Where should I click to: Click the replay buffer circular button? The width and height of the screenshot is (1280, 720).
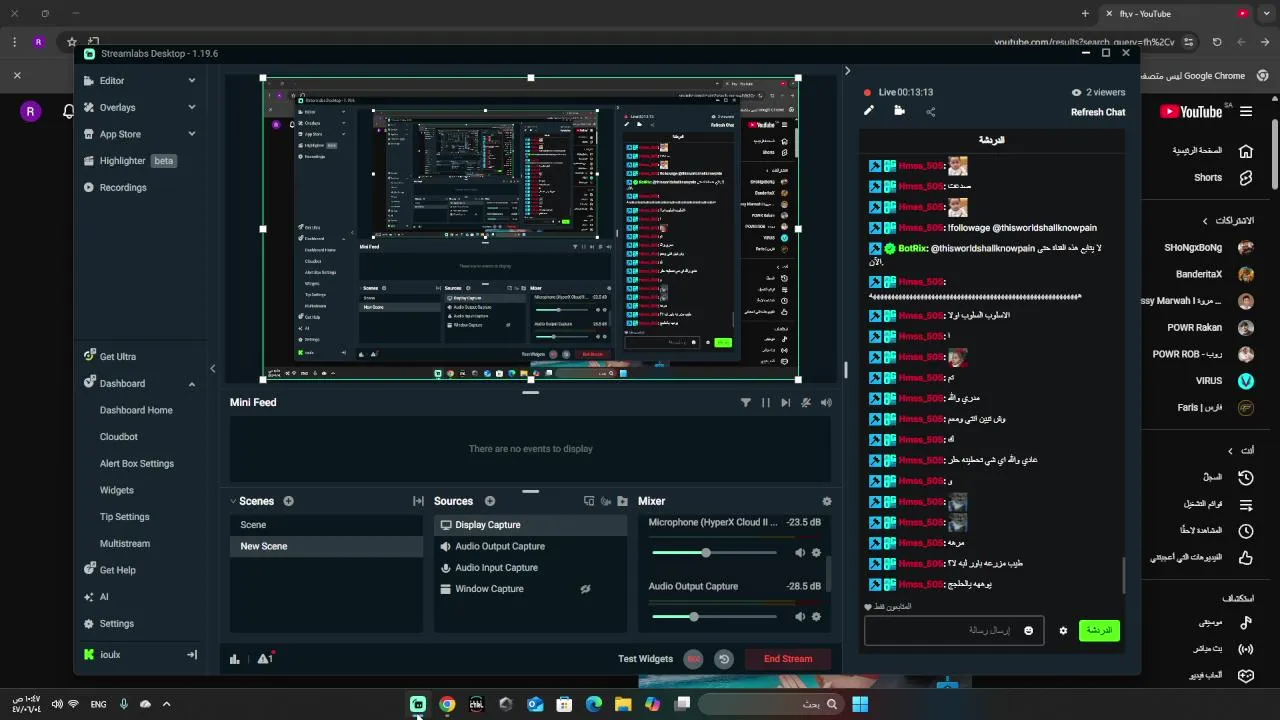[724, 659]
